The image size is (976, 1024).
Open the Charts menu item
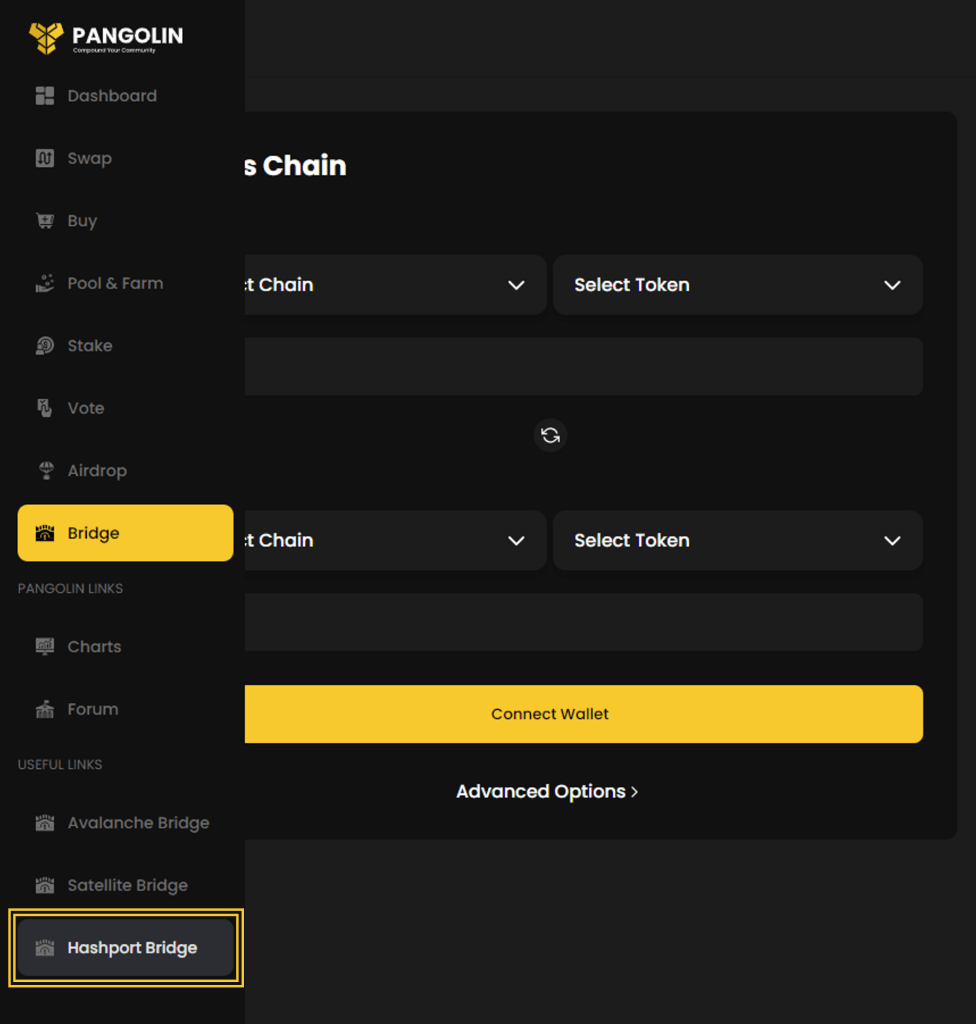(x=94, y=647)
